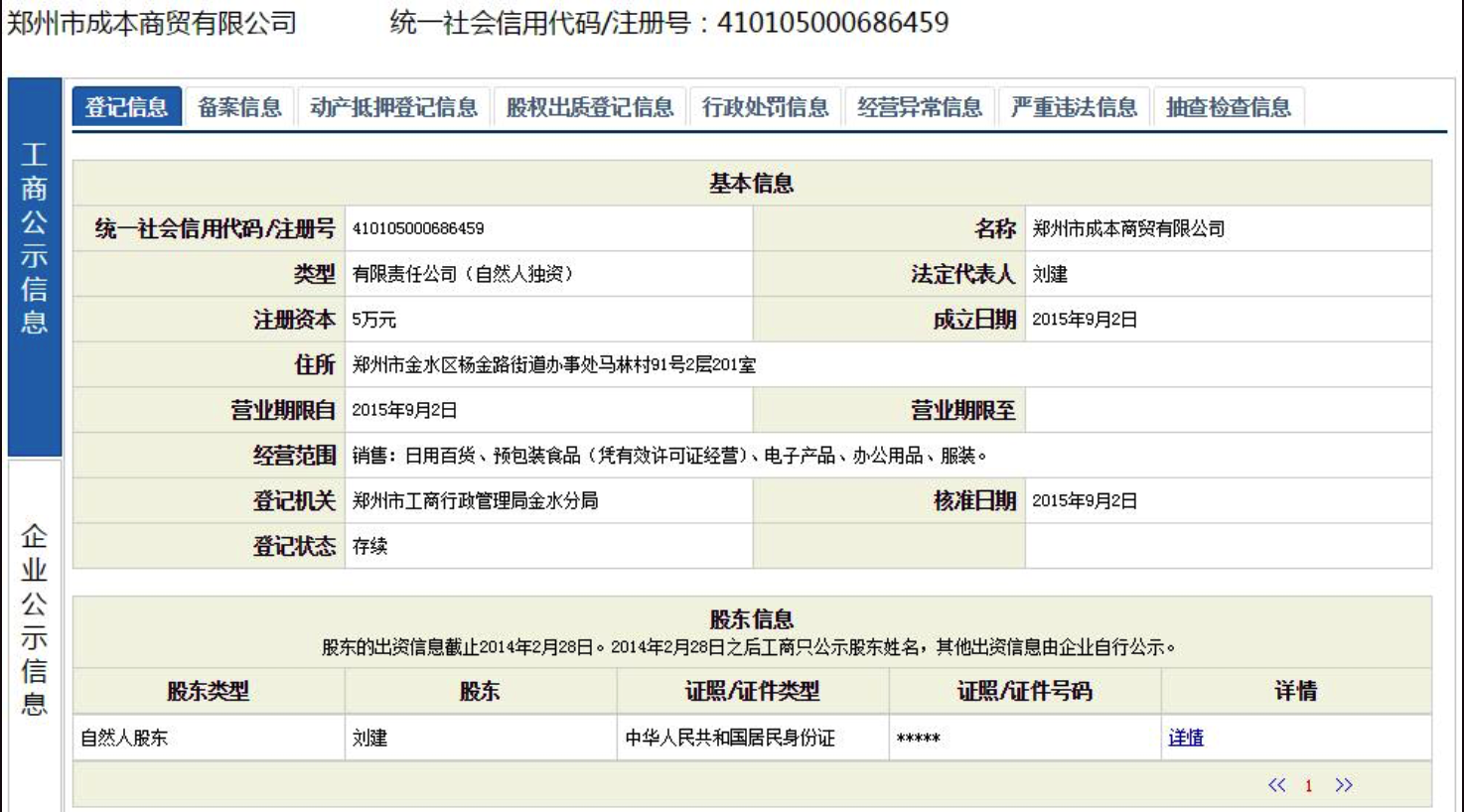Click the 登记机关 row label
Image resolution: width=1464 pixels, height=812 pixels.
[295, 501]
